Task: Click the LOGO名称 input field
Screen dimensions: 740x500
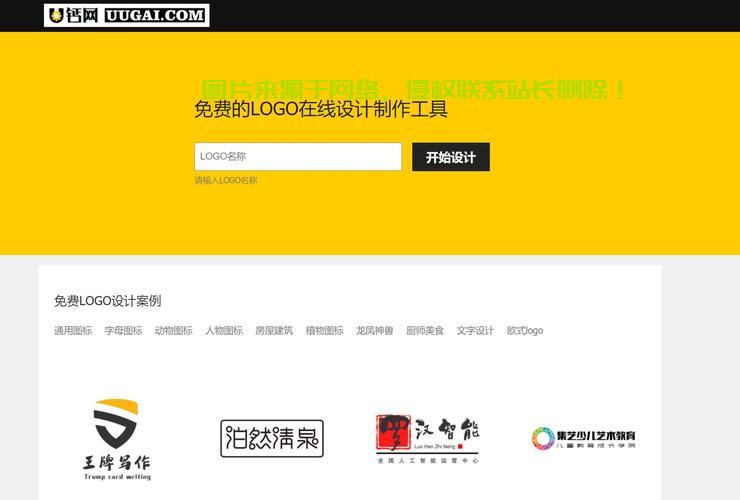Action: [x=298, y=157]
